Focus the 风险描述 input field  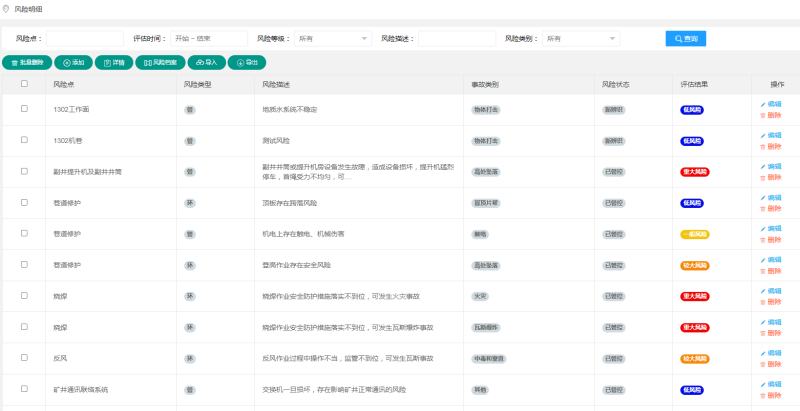pos(457,39)
